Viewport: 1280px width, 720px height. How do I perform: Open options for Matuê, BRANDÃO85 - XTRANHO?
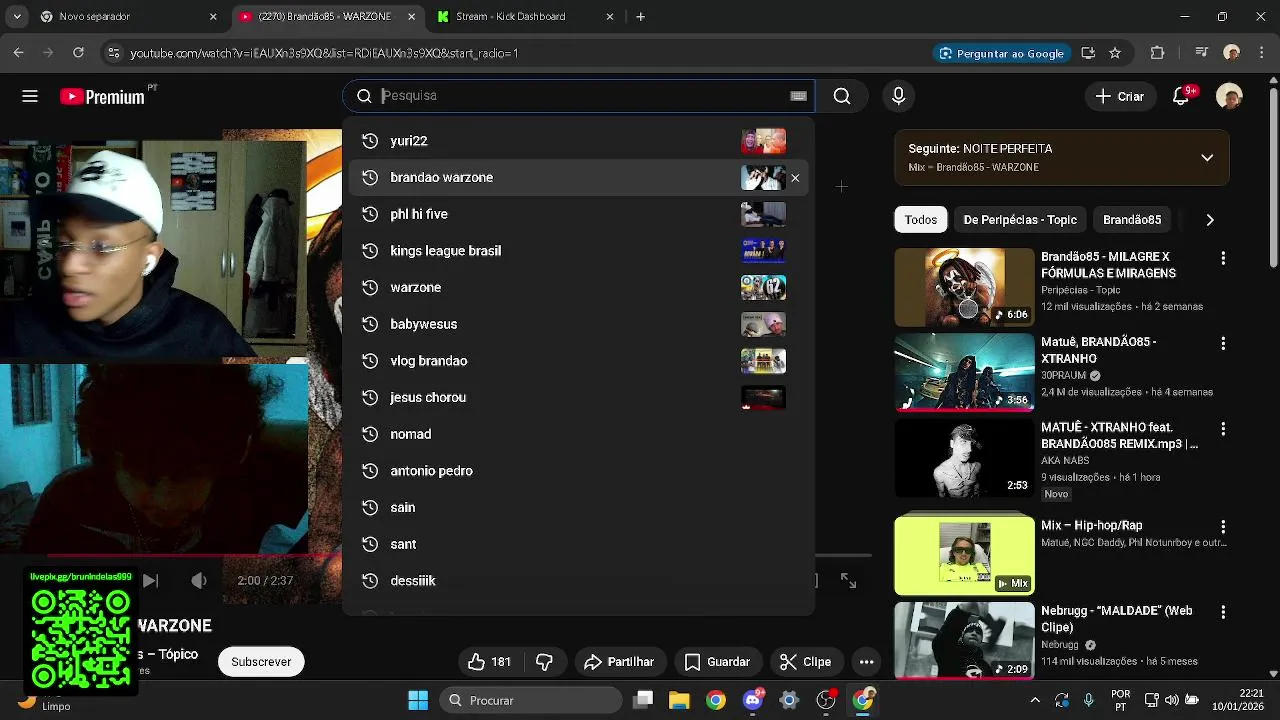coord(1223,344)
